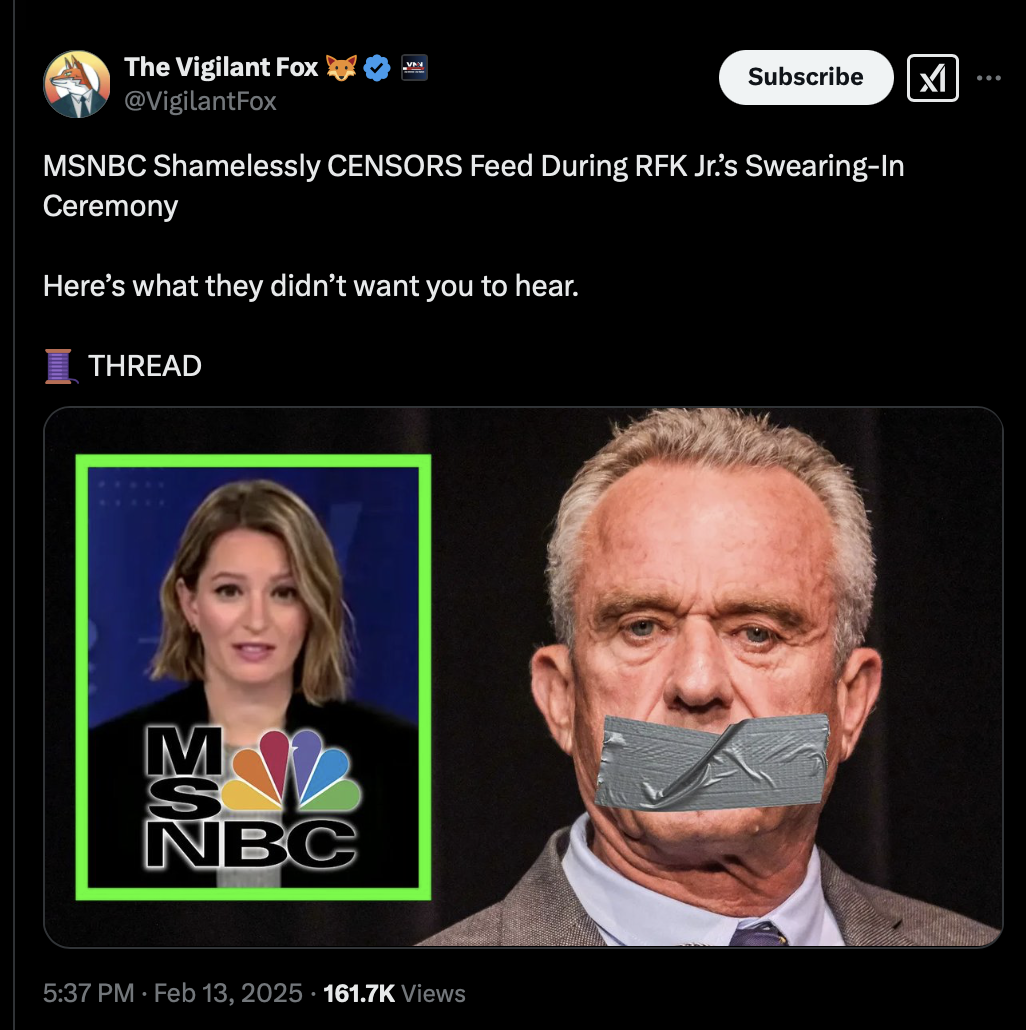Click the VNN affiliate badge icon
The height and width of the screenshot is (1030, 1026).
coord(414,68)
